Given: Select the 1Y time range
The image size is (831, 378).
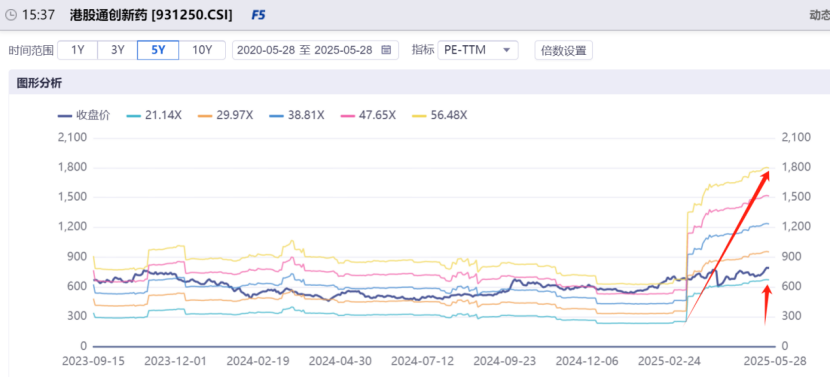Looking at the screenshot, I should (77, 50).
